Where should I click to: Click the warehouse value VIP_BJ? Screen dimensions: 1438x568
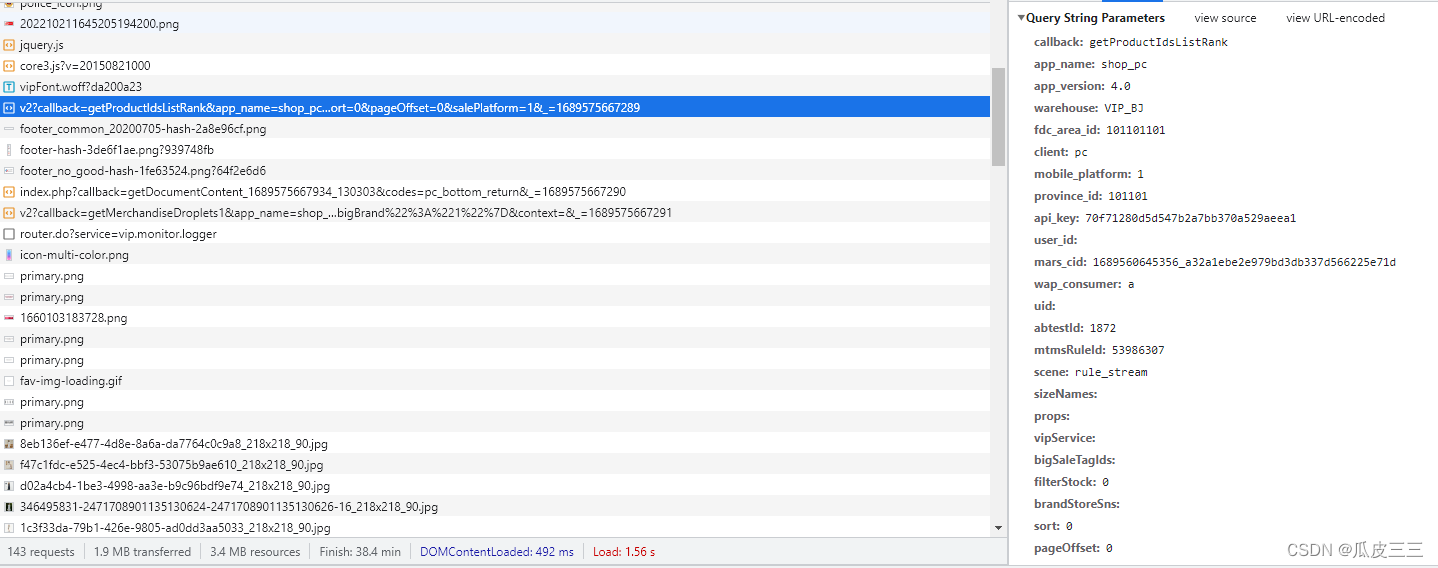tap(1124, 108)
